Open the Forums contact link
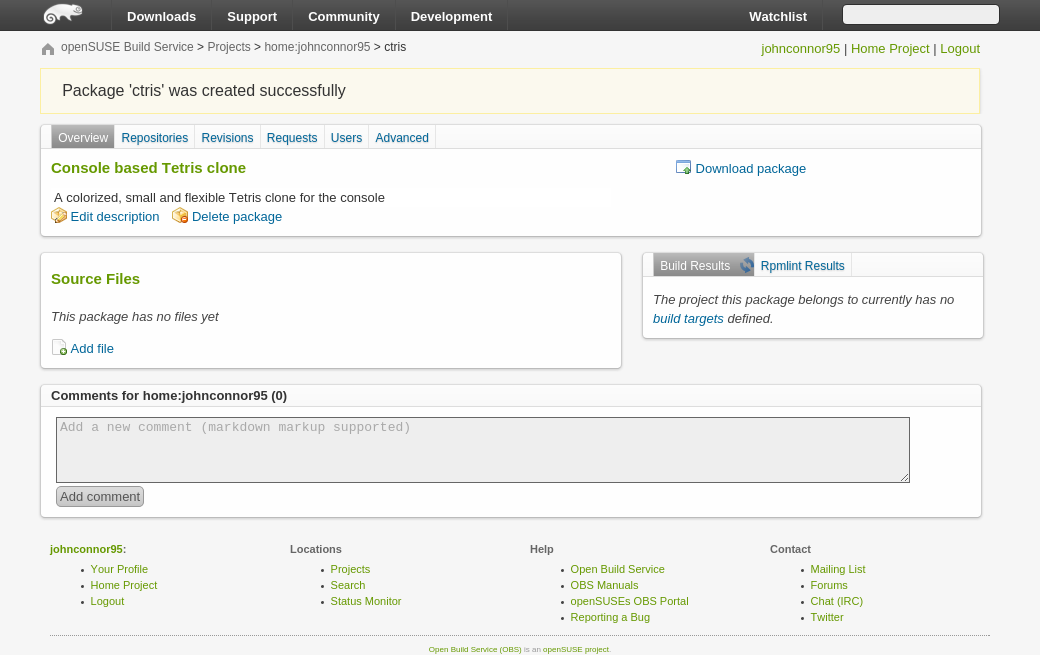This screenshot has height=655, width=1040. [828, 585]
